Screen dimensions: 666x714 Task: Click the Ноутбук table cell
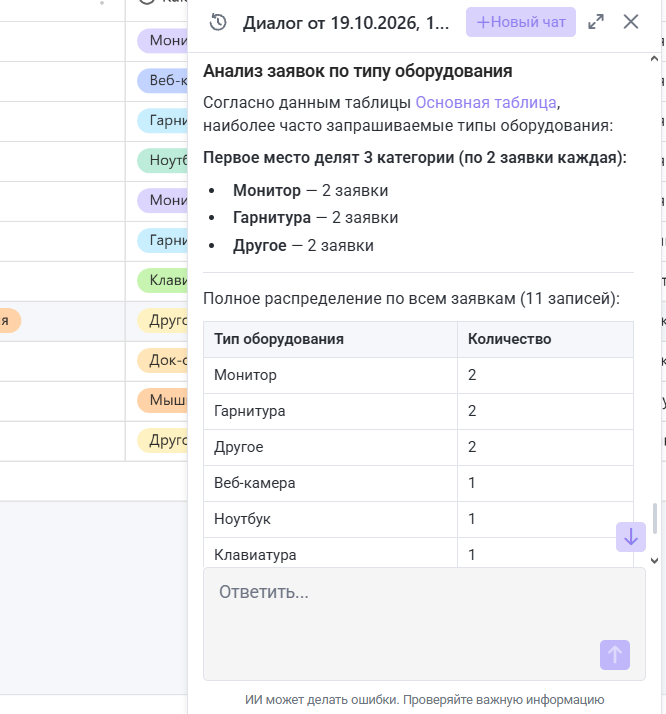pyautogui.click(x=330, y=519)
